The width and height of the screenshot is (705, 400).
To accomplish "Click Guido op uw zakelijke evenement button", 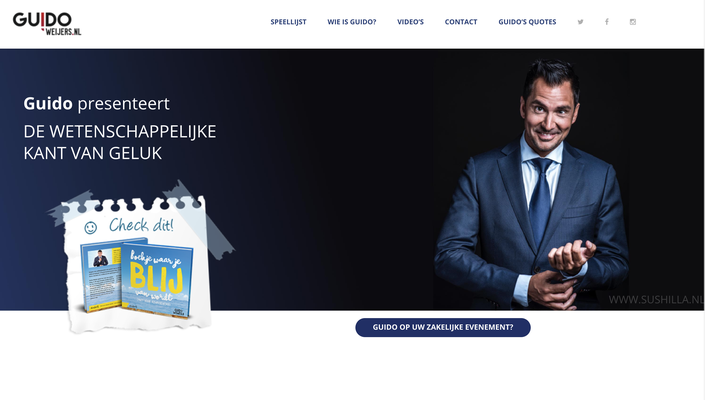I will (x=443, y=327).
